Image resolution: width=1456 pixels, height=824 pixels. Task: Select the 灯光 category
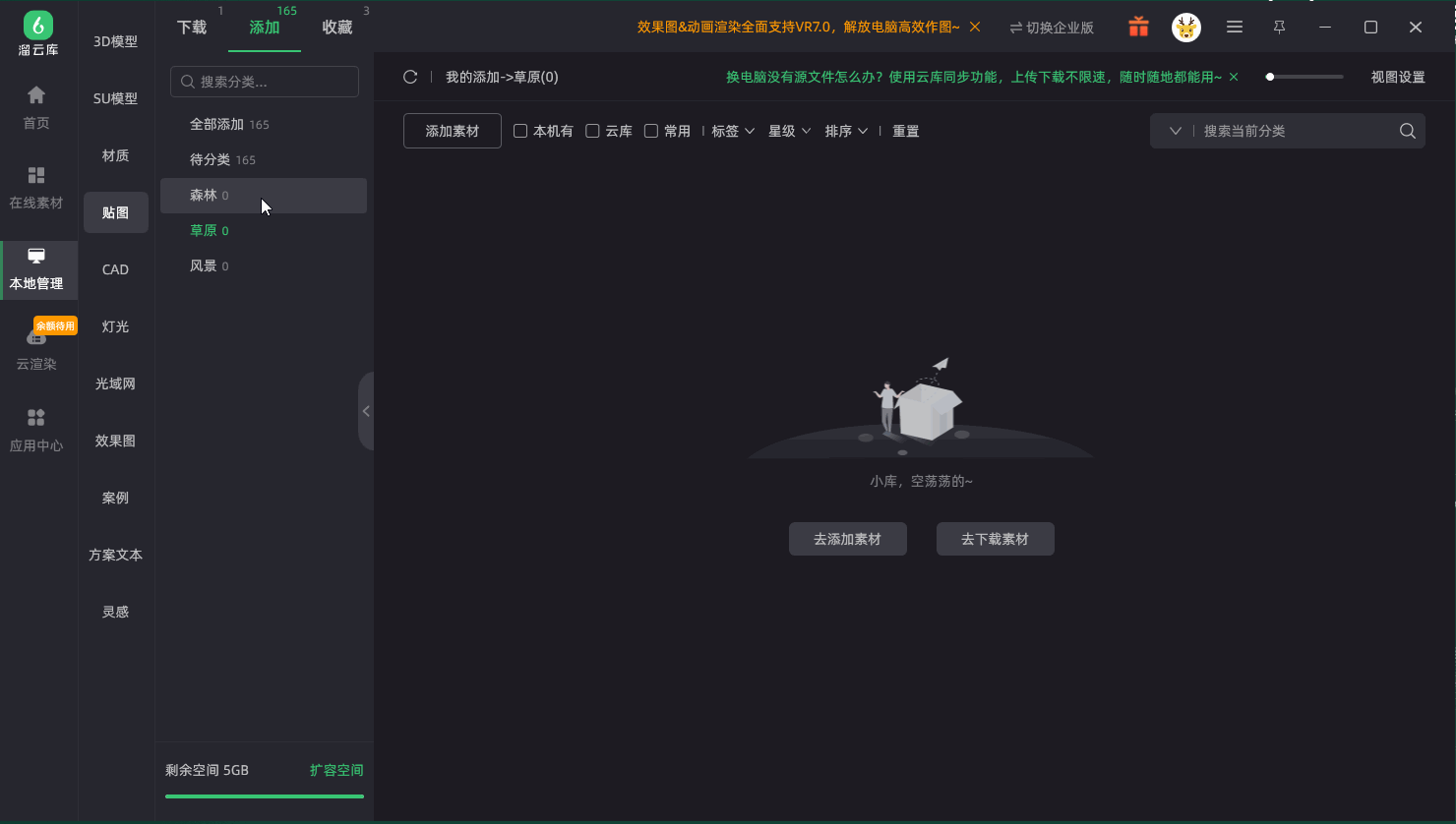[x=116, y=326]
